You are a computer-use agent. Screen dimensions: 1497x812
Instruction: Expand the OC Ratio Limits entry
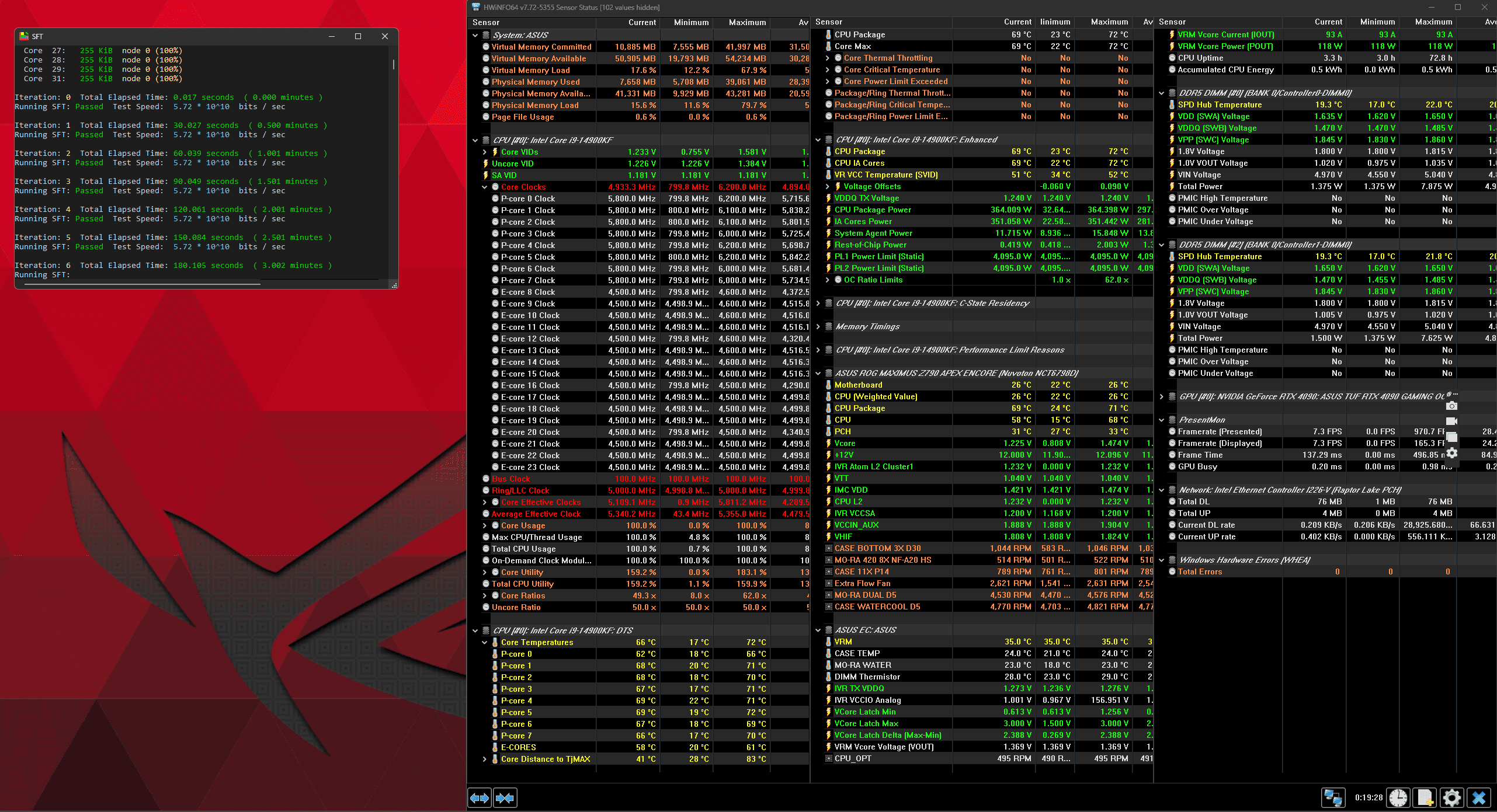(x=828, y=280)
